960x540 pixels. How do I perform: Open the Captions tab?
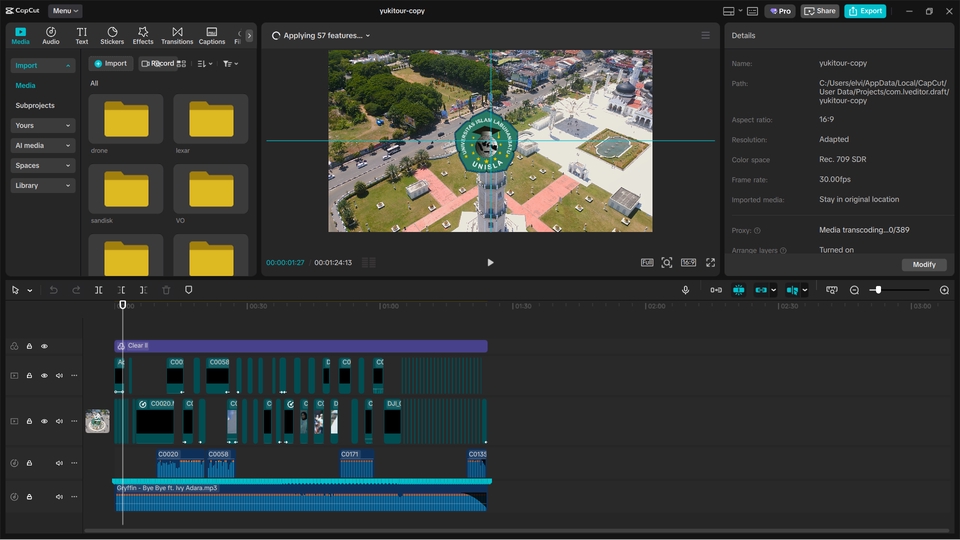(212, 36)
